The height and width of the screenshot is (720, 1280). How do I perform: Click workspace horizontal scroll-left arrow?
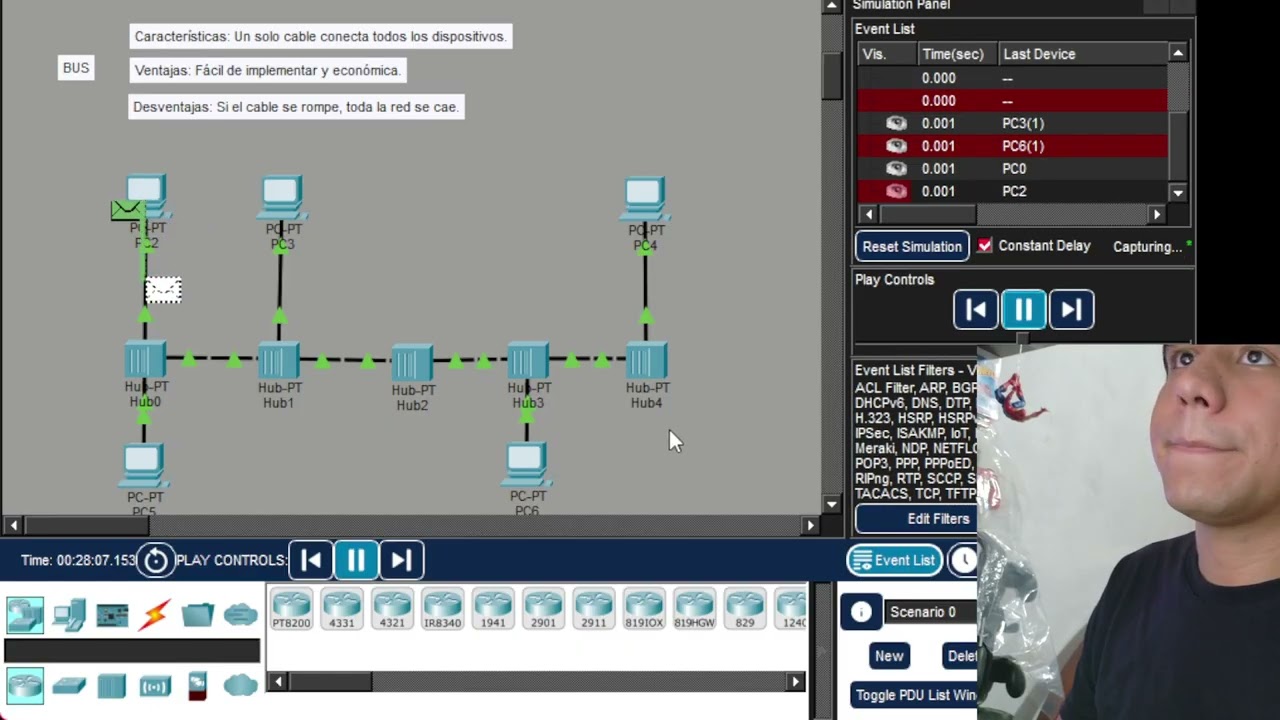point(13,525)
